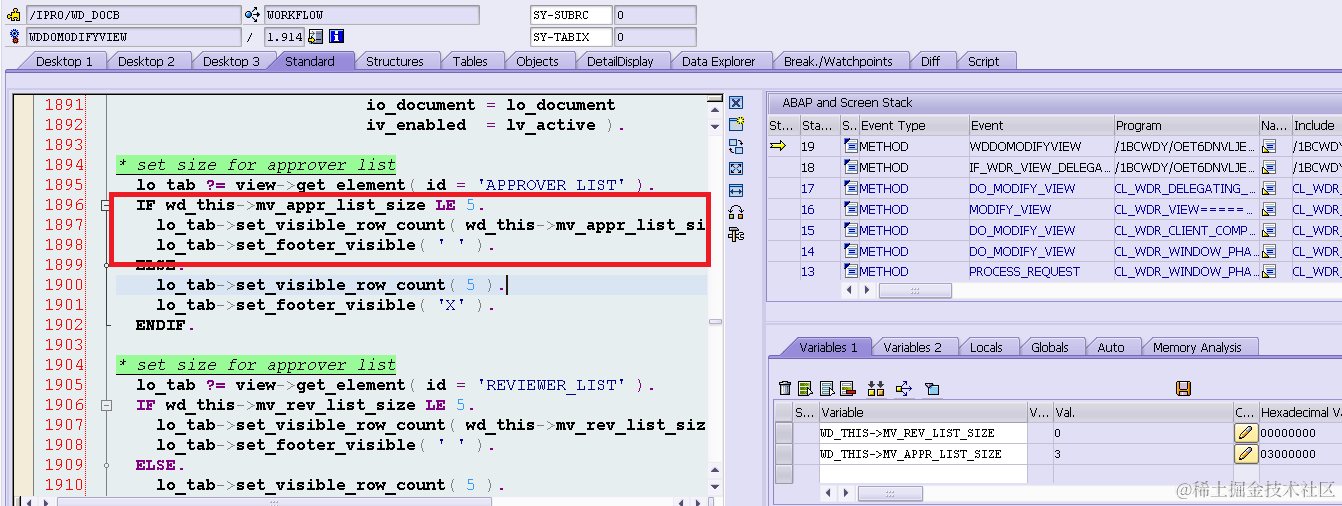Click the filter-shaped icon in Variables toolbar

coord(932,388)
